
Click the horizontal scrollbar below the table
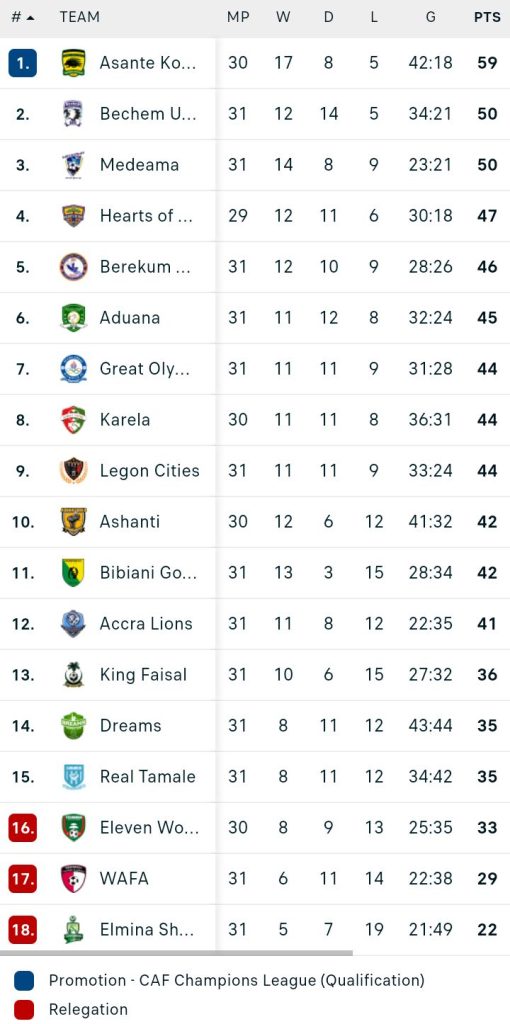pos(176,953)
